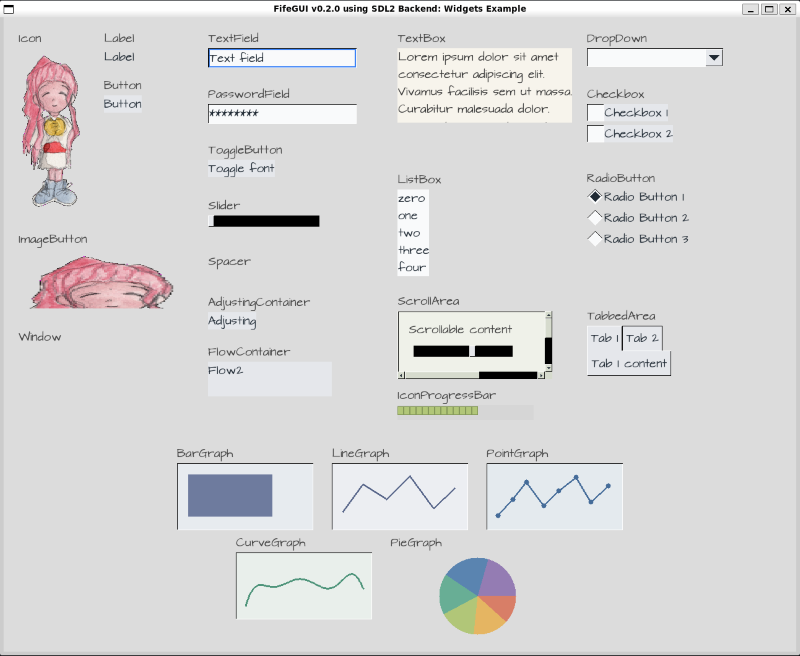Image resolution: width=800 pixels, height=656 pixels.
Task: Click the green IconProgressBar
Action: click(437, 412)
